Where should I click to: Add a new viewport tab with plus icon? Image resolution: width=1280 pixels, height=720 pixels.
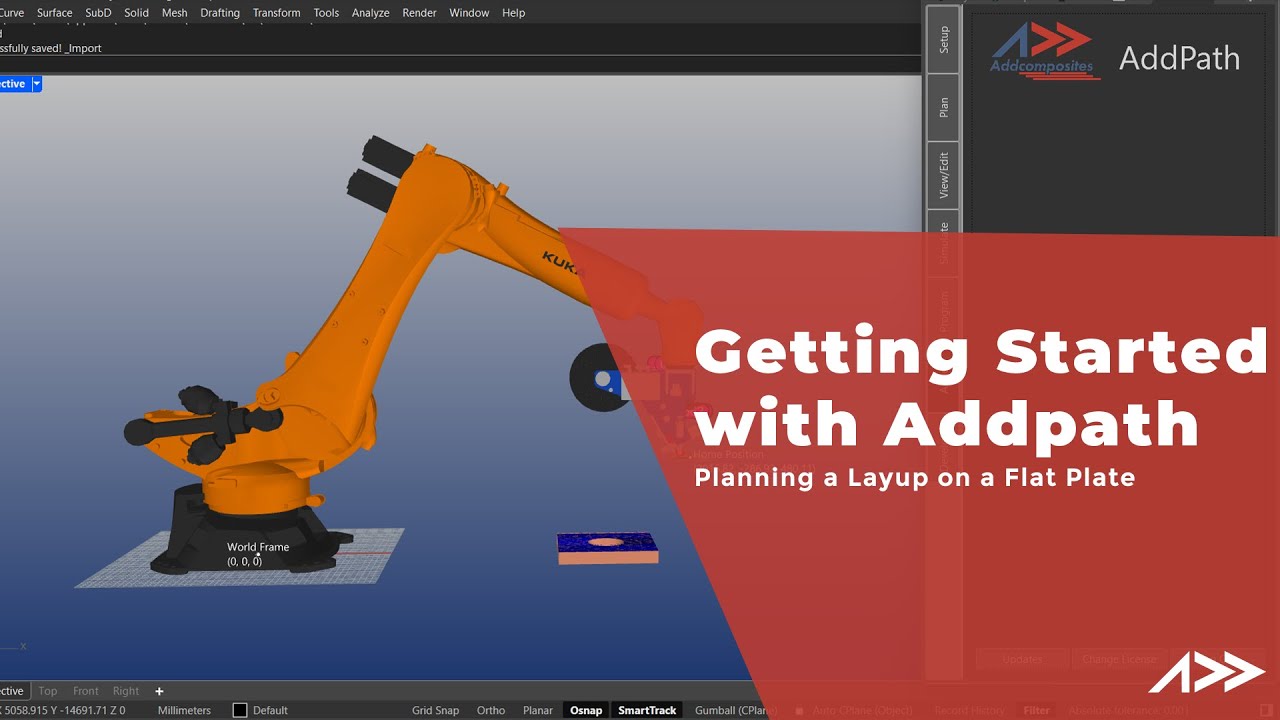[159, 691]
